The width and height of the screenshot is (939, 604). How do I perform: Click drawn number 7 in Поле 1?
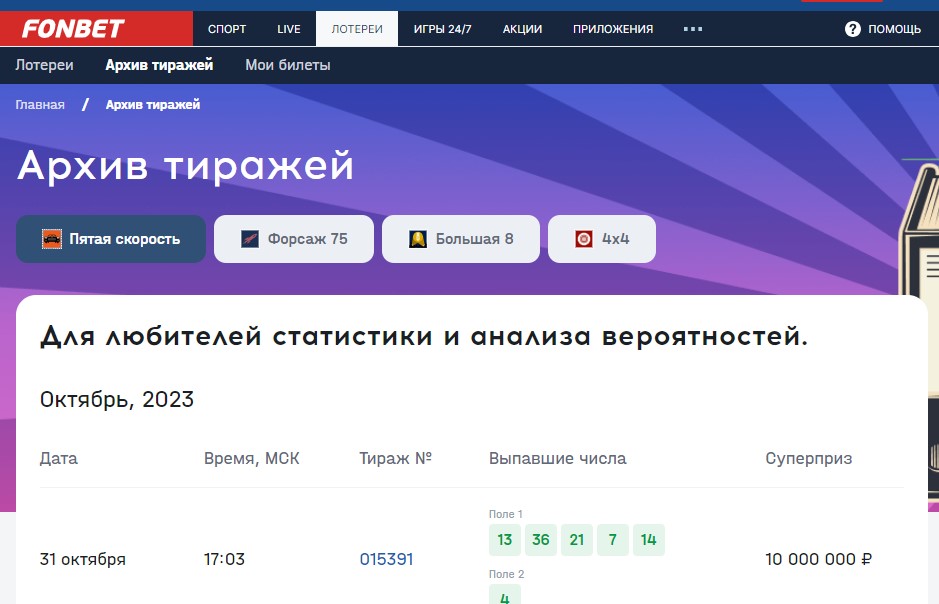click(613, 540)
